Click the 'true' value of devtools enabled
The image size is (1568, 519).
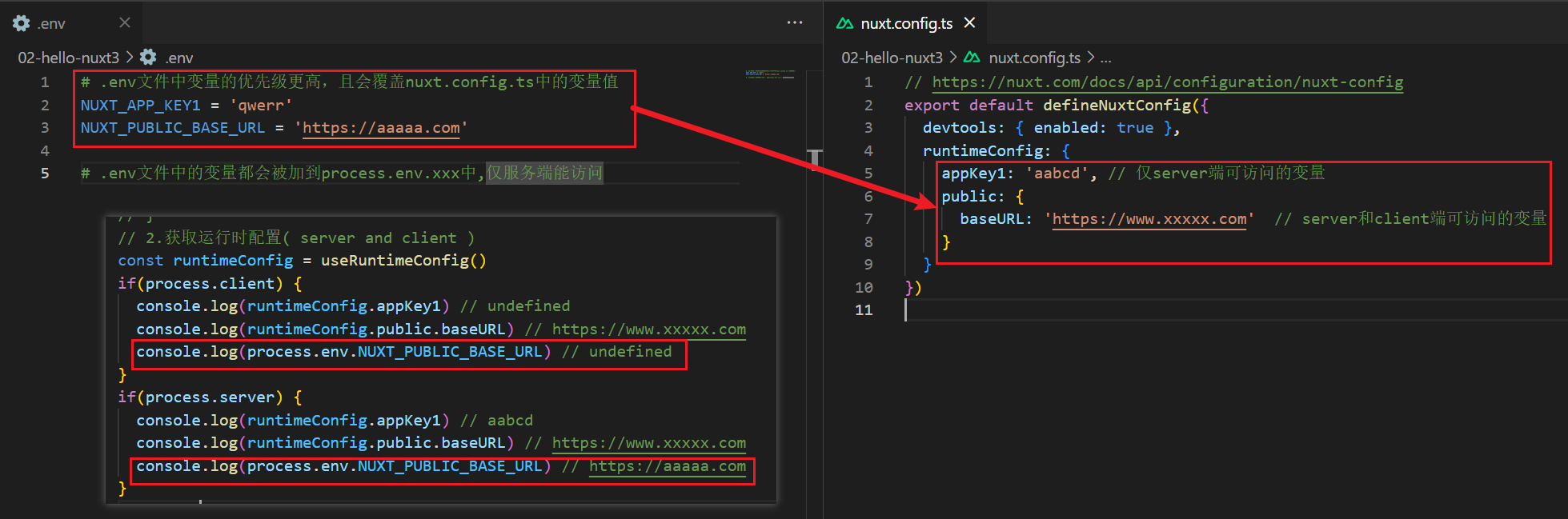[1135, 128]
